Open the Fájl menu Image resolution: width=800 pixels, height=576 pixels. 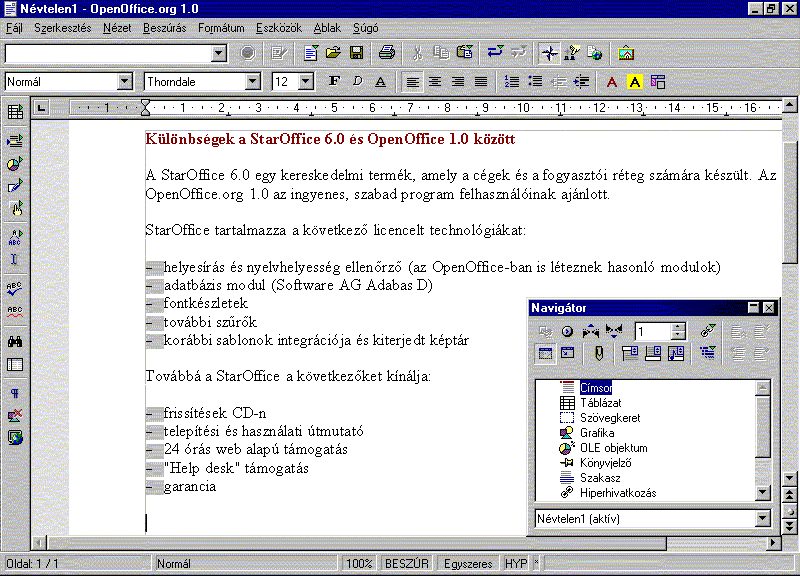point(14,28)
